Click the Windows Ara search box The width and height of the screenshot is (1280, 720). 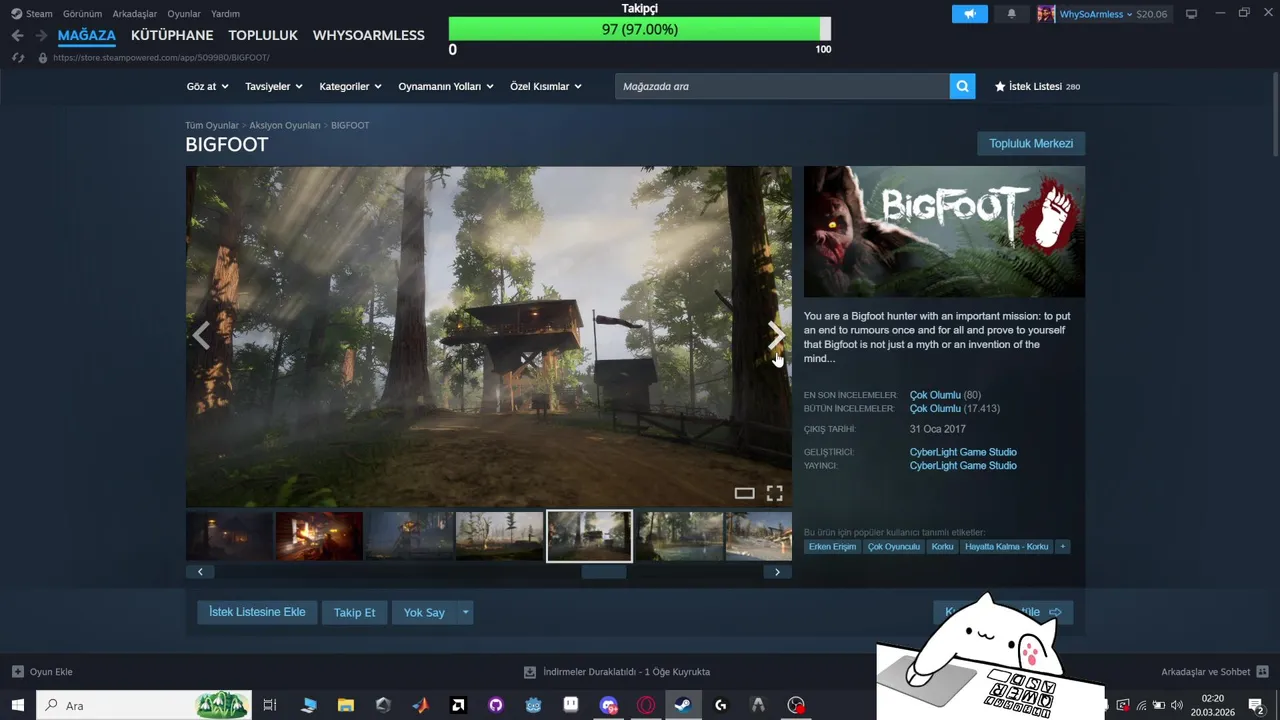[x=144, y=705]
